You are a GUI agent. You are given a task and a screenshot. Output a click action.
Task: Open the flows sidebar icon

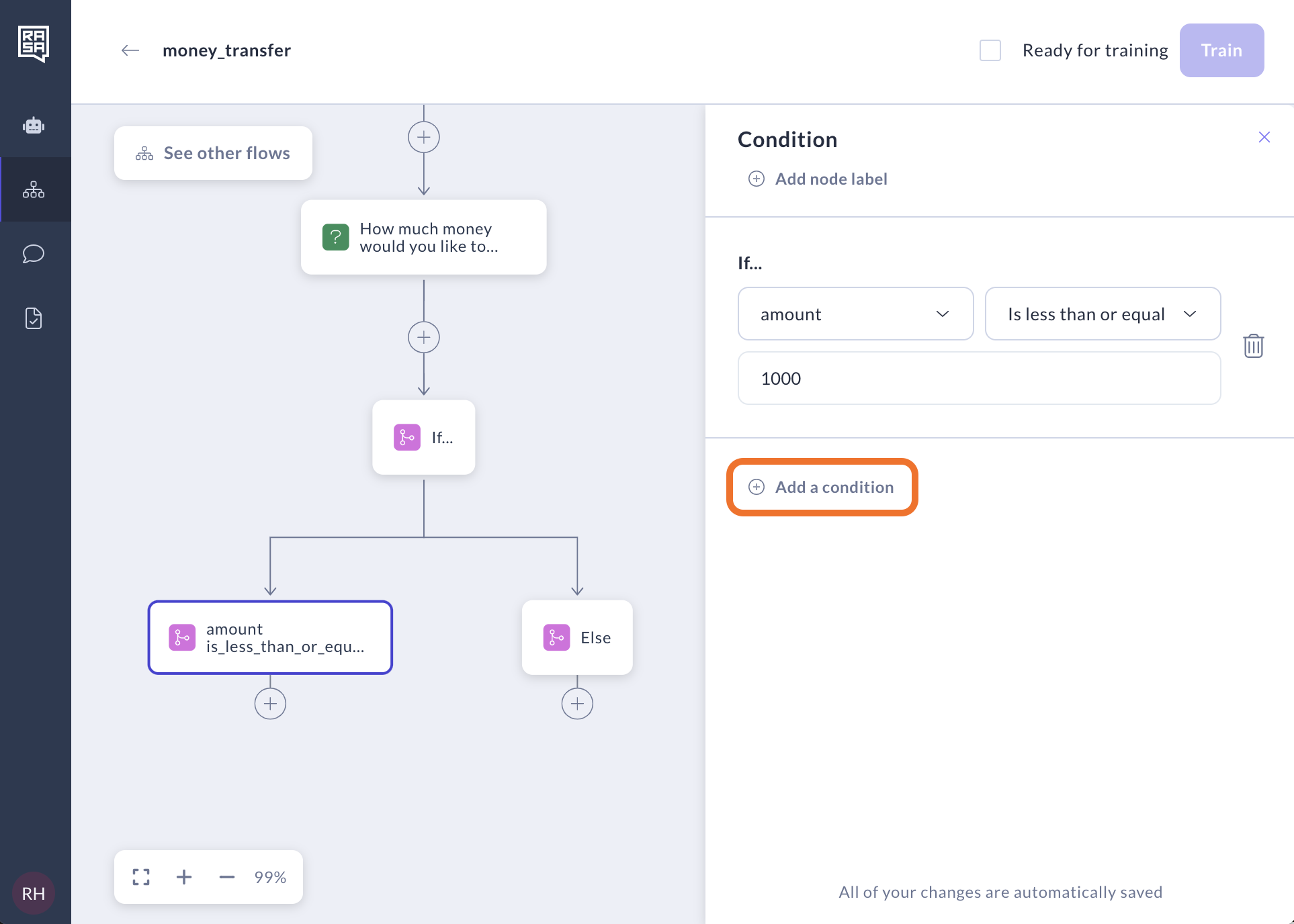tap(34, 190)
